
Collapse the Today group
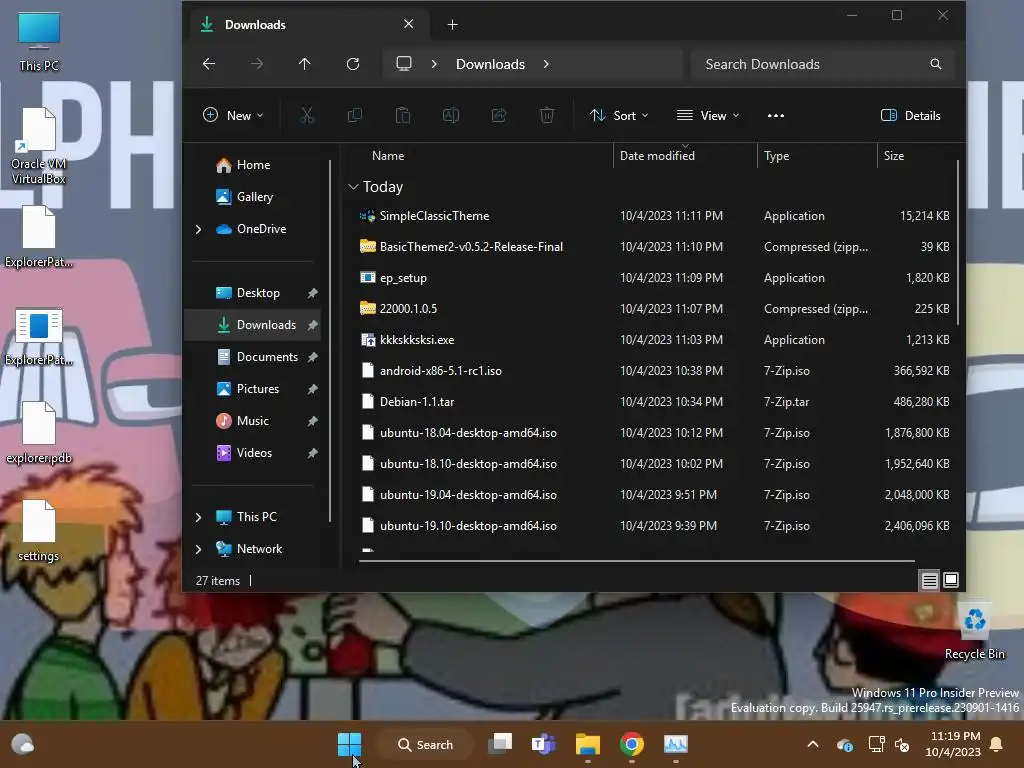[353, 187]
